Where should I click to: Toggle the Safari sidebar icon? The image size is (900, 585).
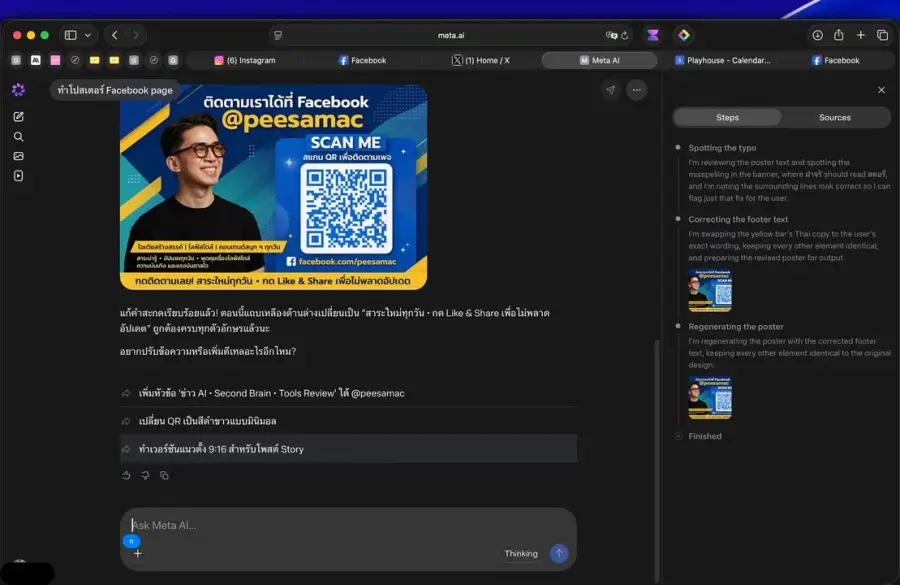click(71, 35)
